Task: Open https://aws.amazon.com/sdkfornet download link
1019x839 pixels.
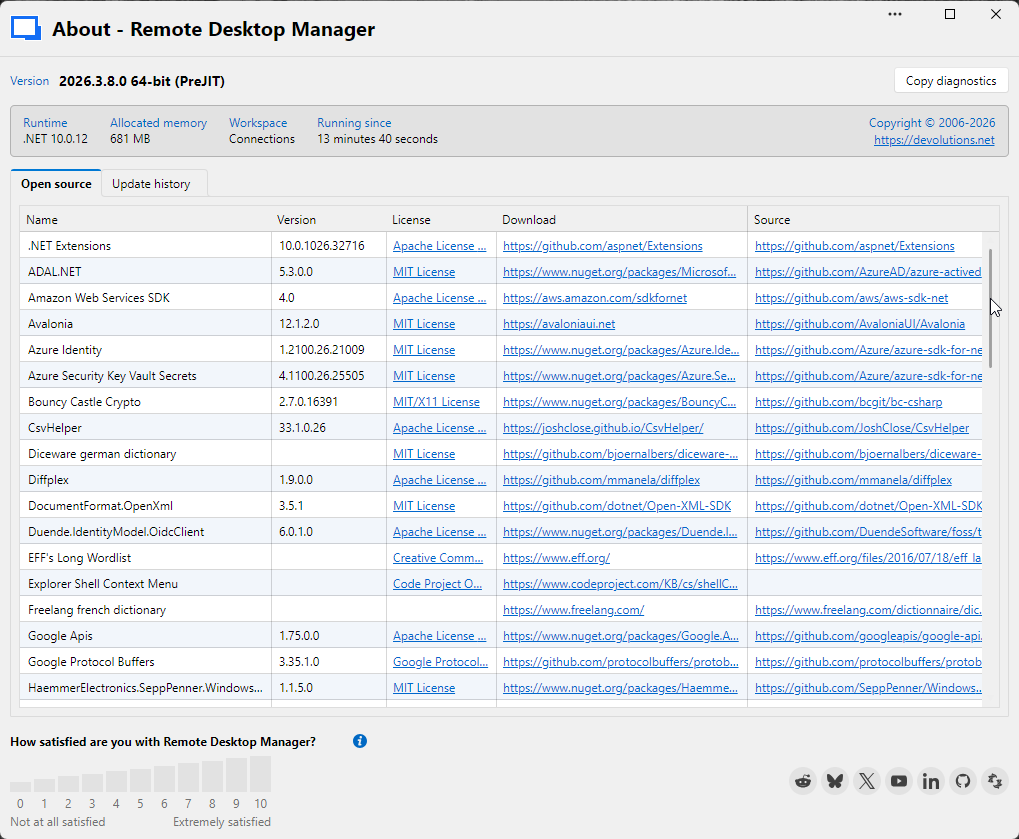Action: click(x=595, y=298)
